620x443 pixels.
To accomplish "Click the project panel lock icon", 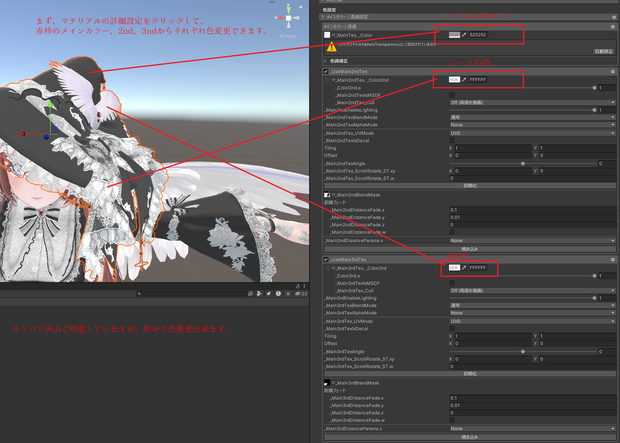I will 298,286.
